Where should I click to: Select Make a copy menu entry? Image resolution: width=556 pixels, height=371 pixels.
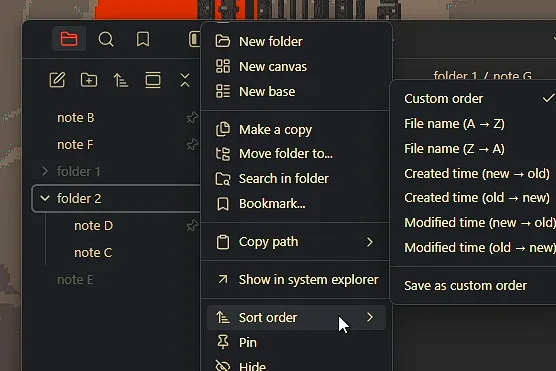tap(296, 129)
